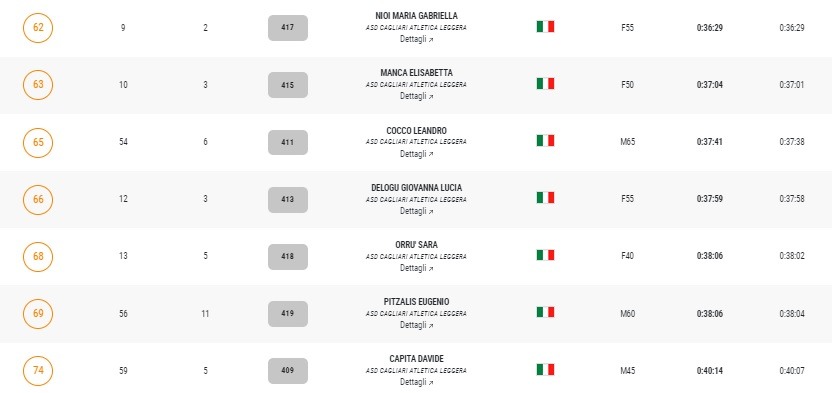Open Dettagli link for Manca Elisabetta
This screenshot has width=832, height=393.
pos(417,97)
